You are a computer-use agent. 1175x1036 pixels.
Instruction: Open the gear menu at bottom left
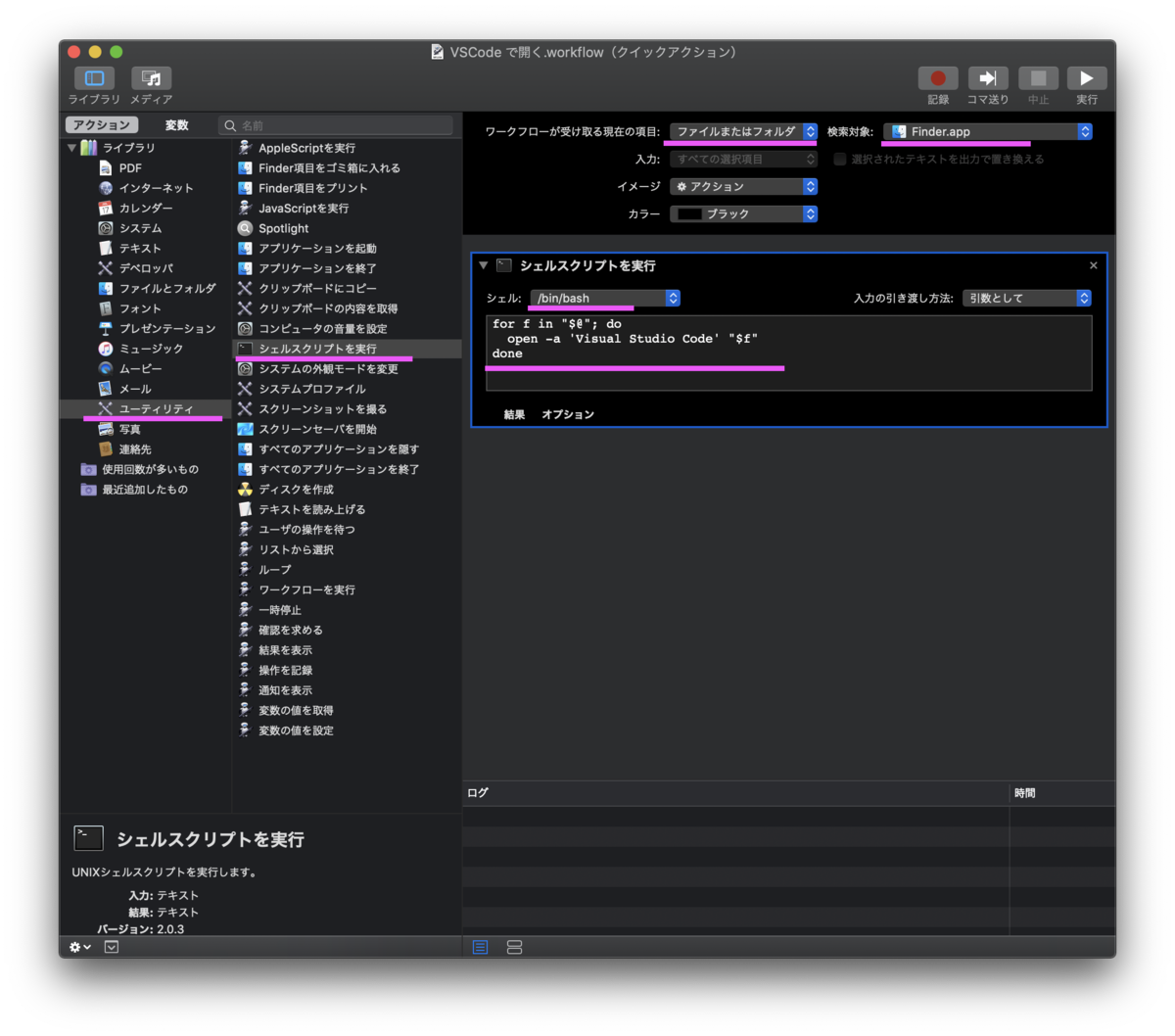point(80,947)
